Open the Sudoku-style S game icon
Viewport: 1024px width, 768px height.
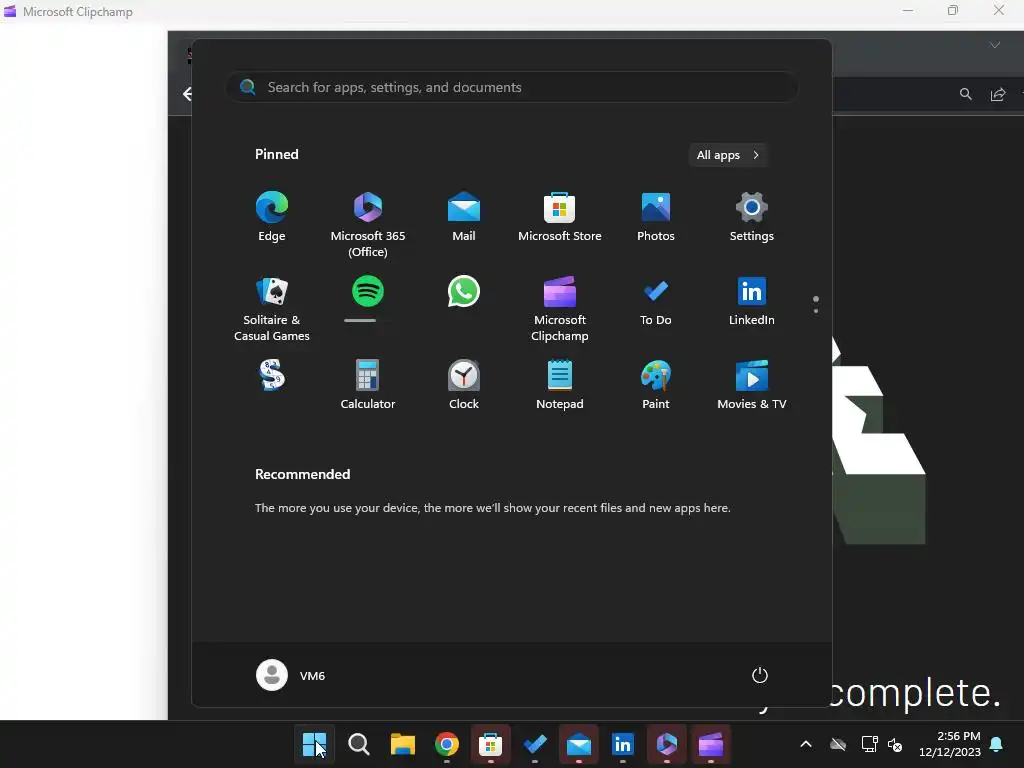point(272,376)
